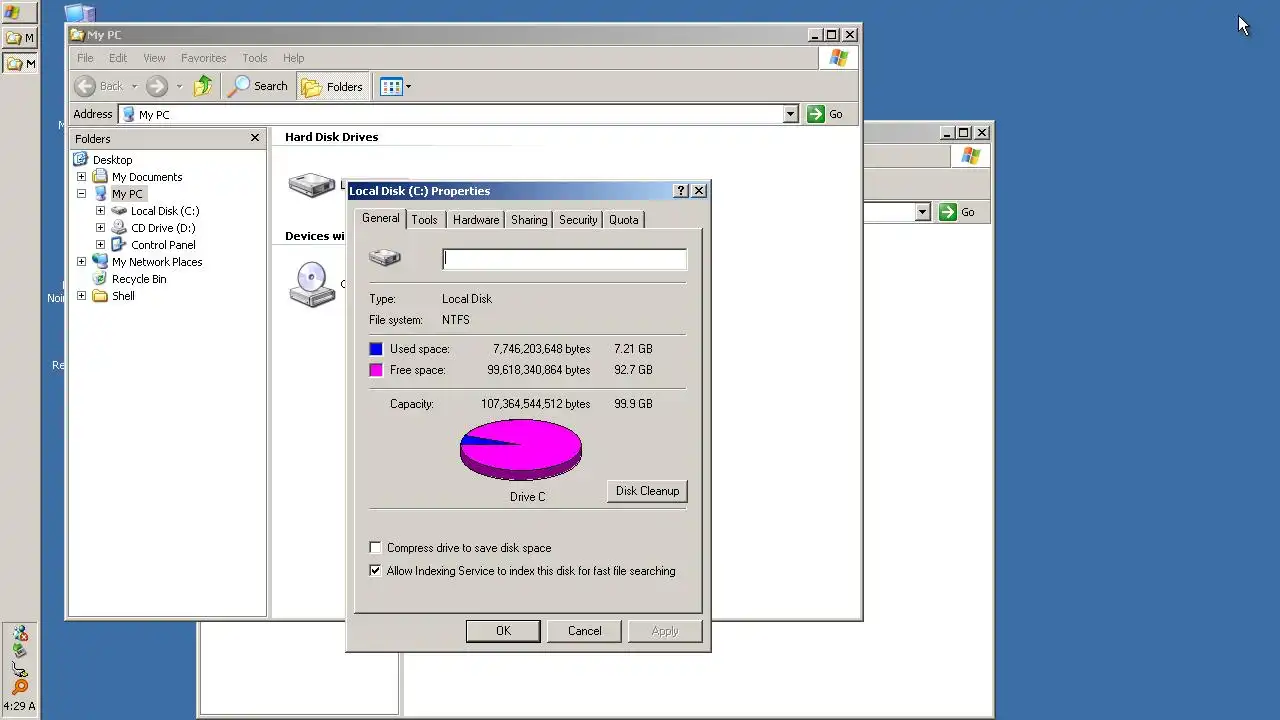
Task: Click the blue Used space color swatch
Action: tap(376, 349)
